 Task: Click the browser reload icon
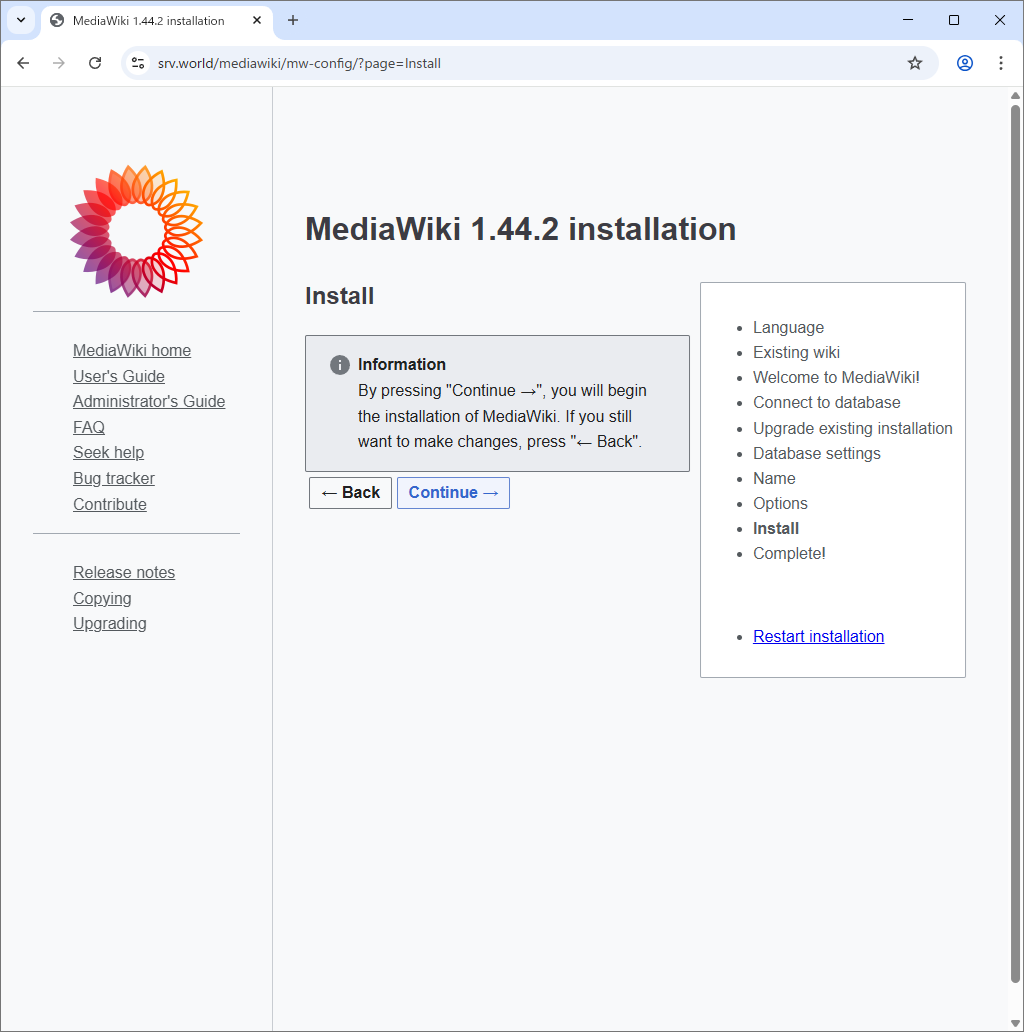tap(95, 63)
